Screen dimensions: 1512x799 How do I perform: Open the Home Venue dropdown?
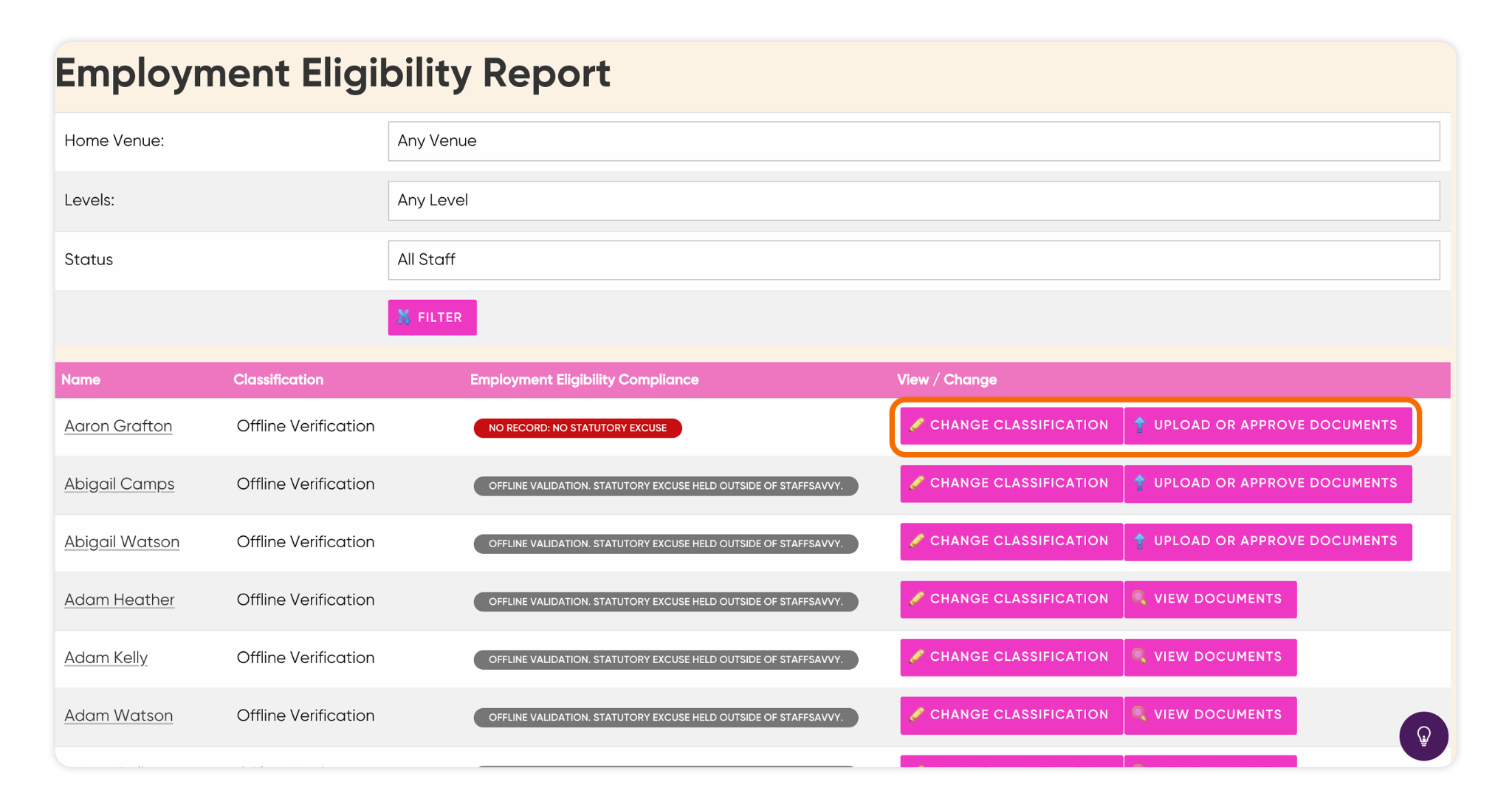click(x=913, y=141)
